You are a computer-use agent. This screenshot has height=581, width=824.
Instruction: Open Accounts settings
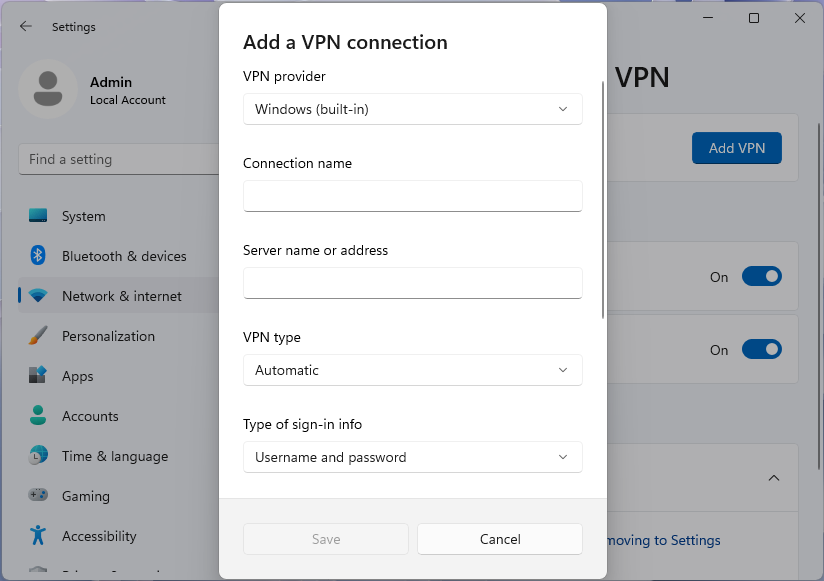coord(40,416)
